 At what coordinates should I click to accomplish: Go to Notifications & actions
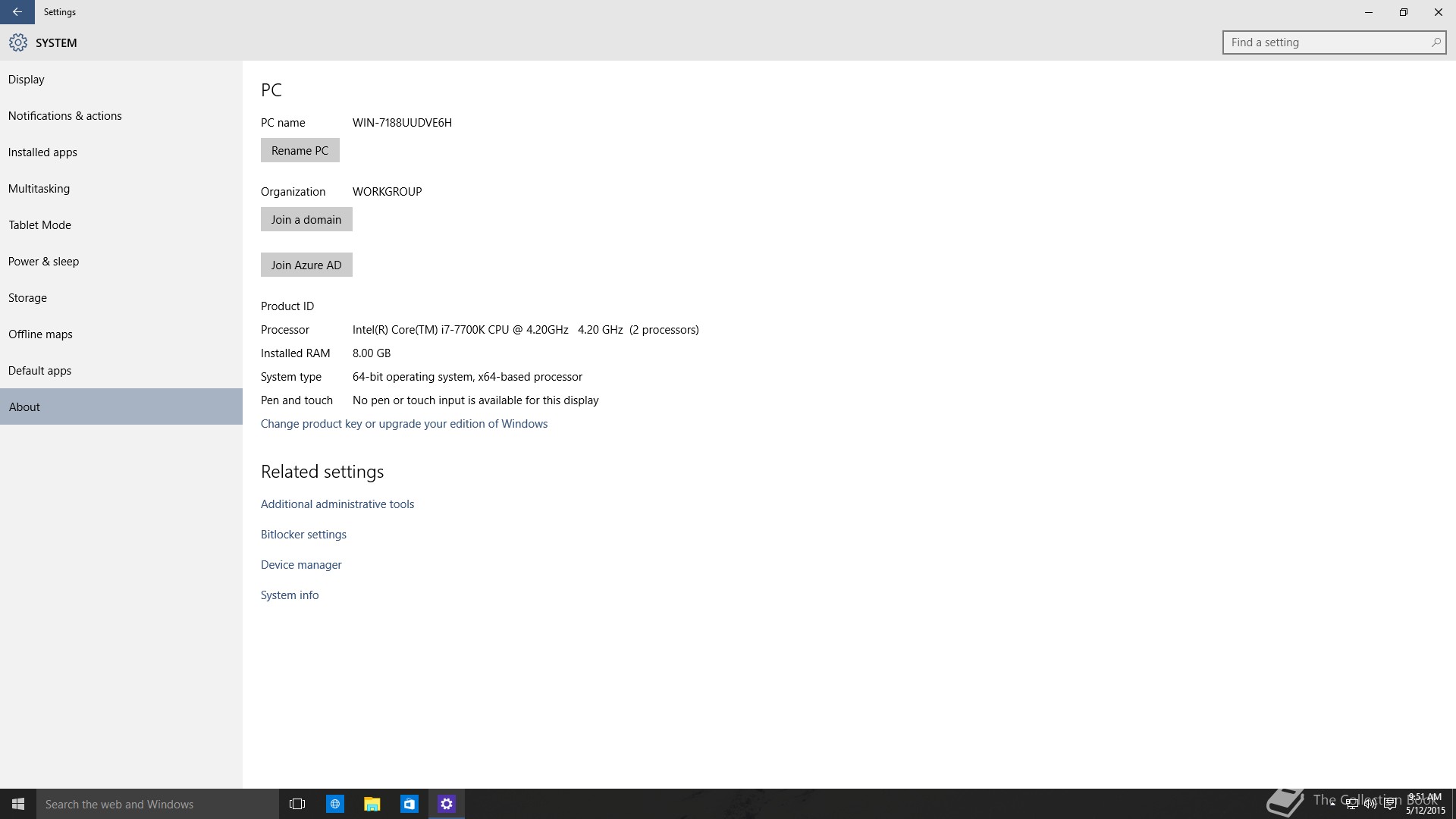(x=121, y=115)
